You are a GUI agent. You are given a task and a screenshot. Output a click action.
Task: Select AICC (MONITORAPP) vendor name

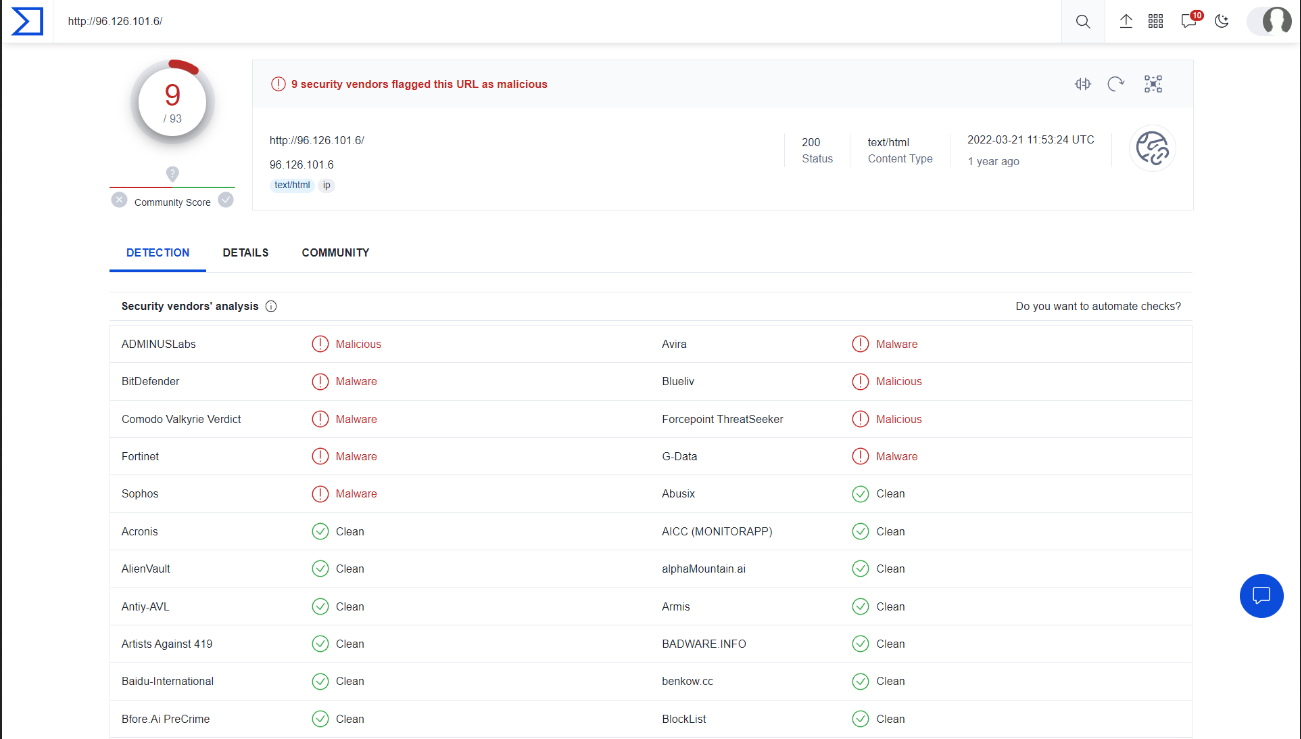pyautogui.click(x=717, y=531)
